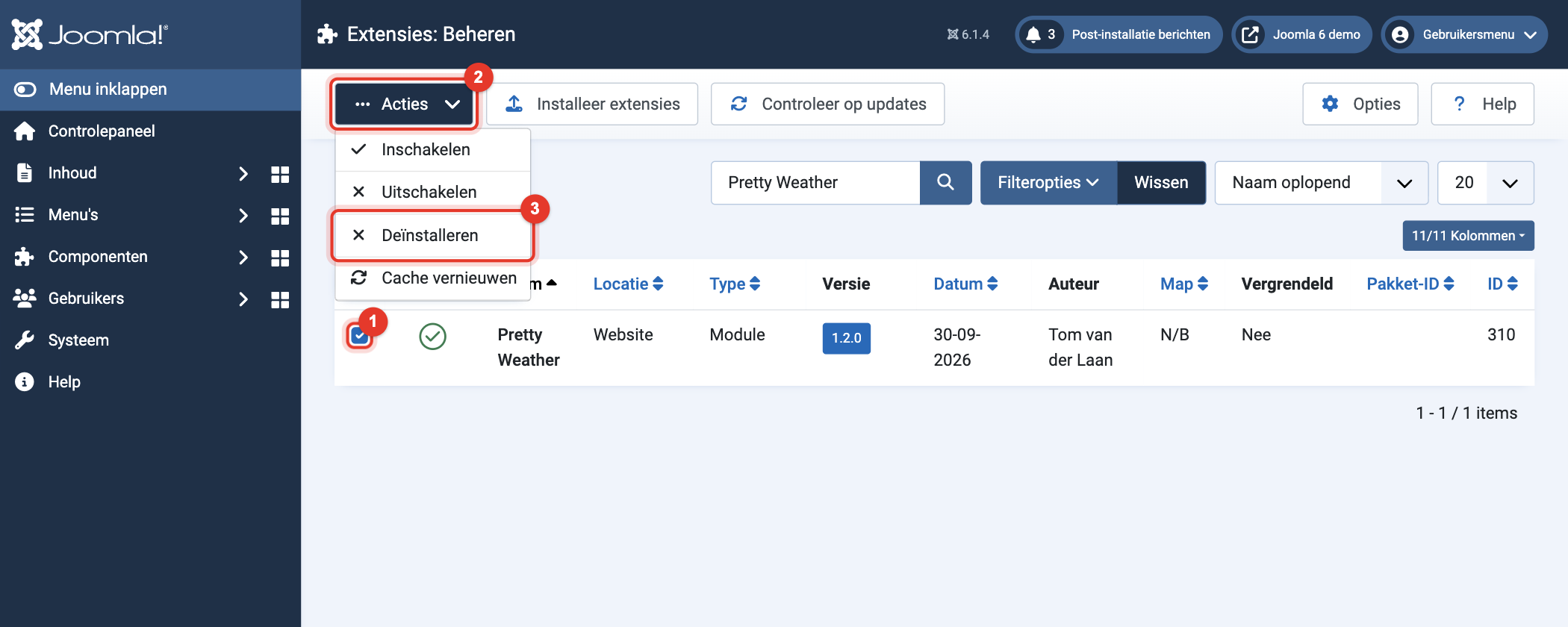
Task: Toggle Menu inklappen sidebar switch
Action: 25,90
